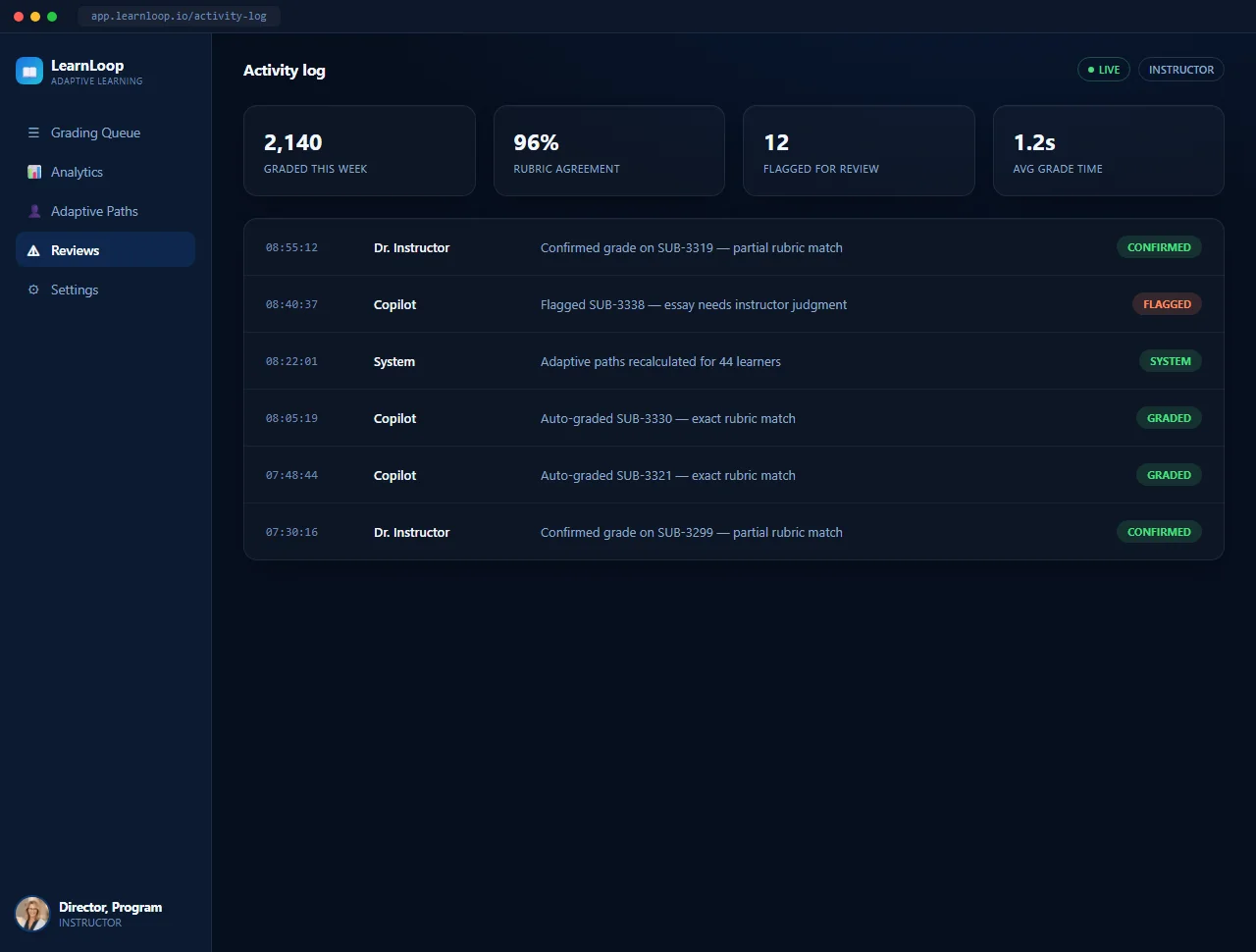Toggle the LIVE status pill
Viewport: 1256px width, 952px height.
tap(1104, 70)
